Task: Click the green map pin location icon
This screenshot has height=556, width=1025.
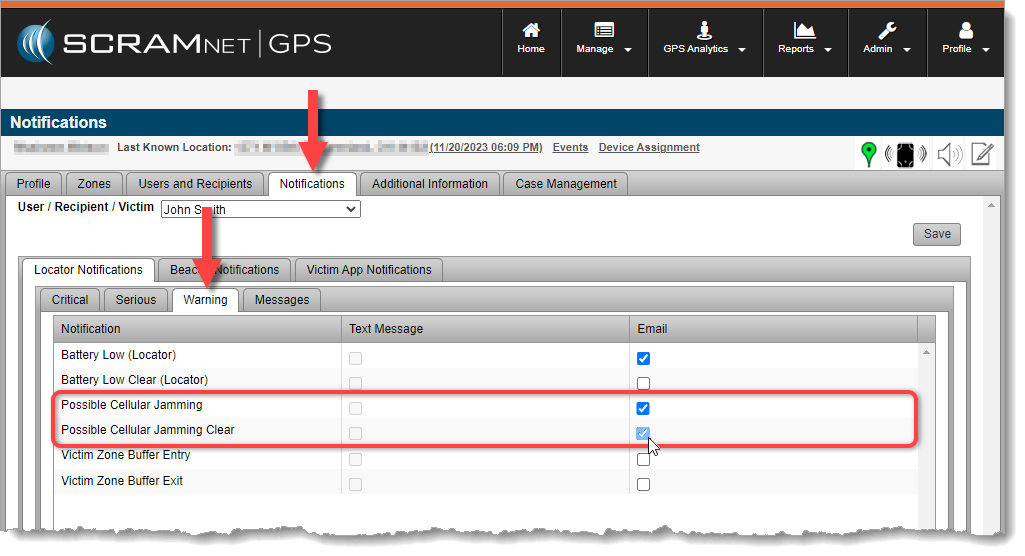Action: point(869,154)
